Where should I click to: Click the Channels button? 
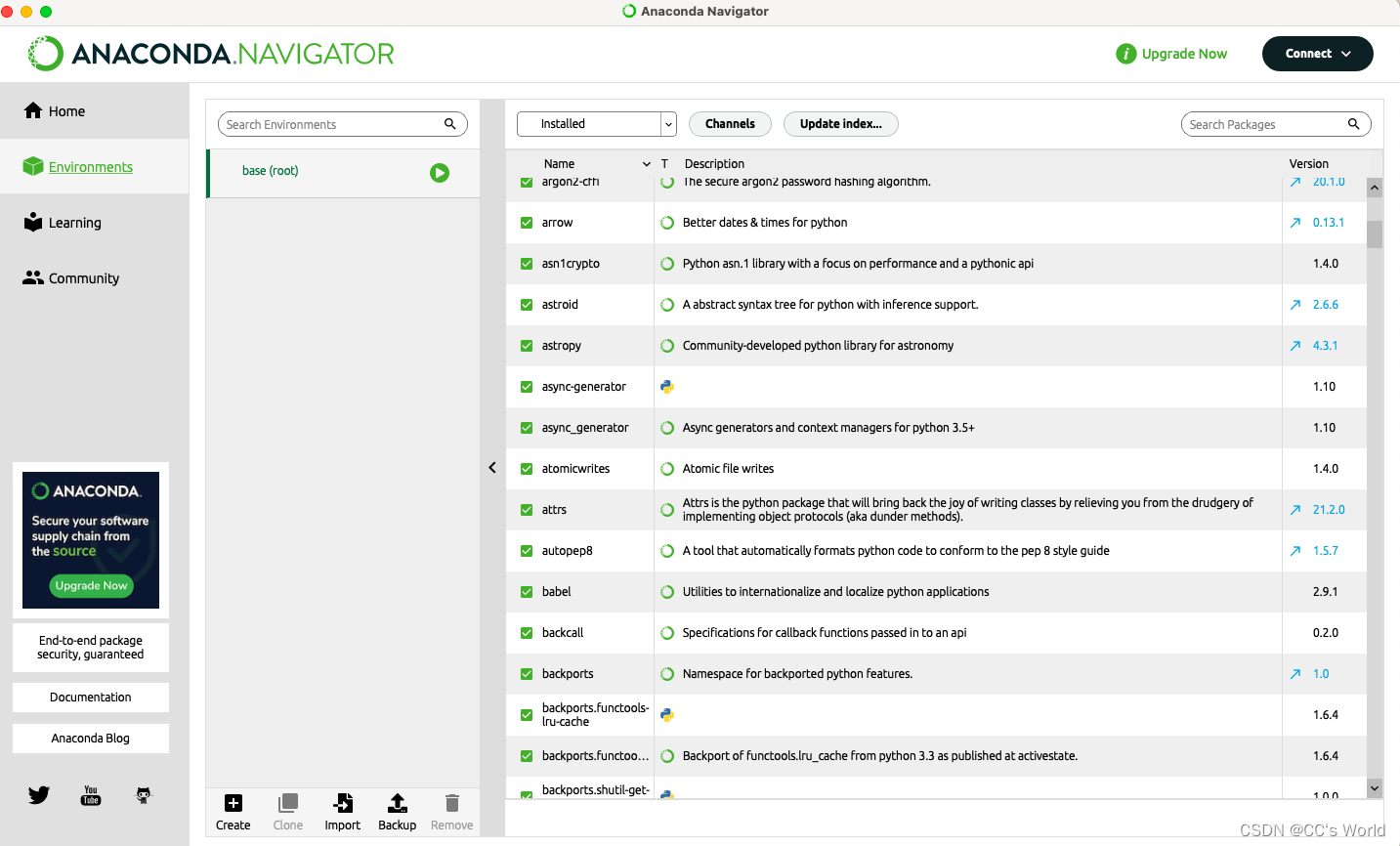pos(730,124)
